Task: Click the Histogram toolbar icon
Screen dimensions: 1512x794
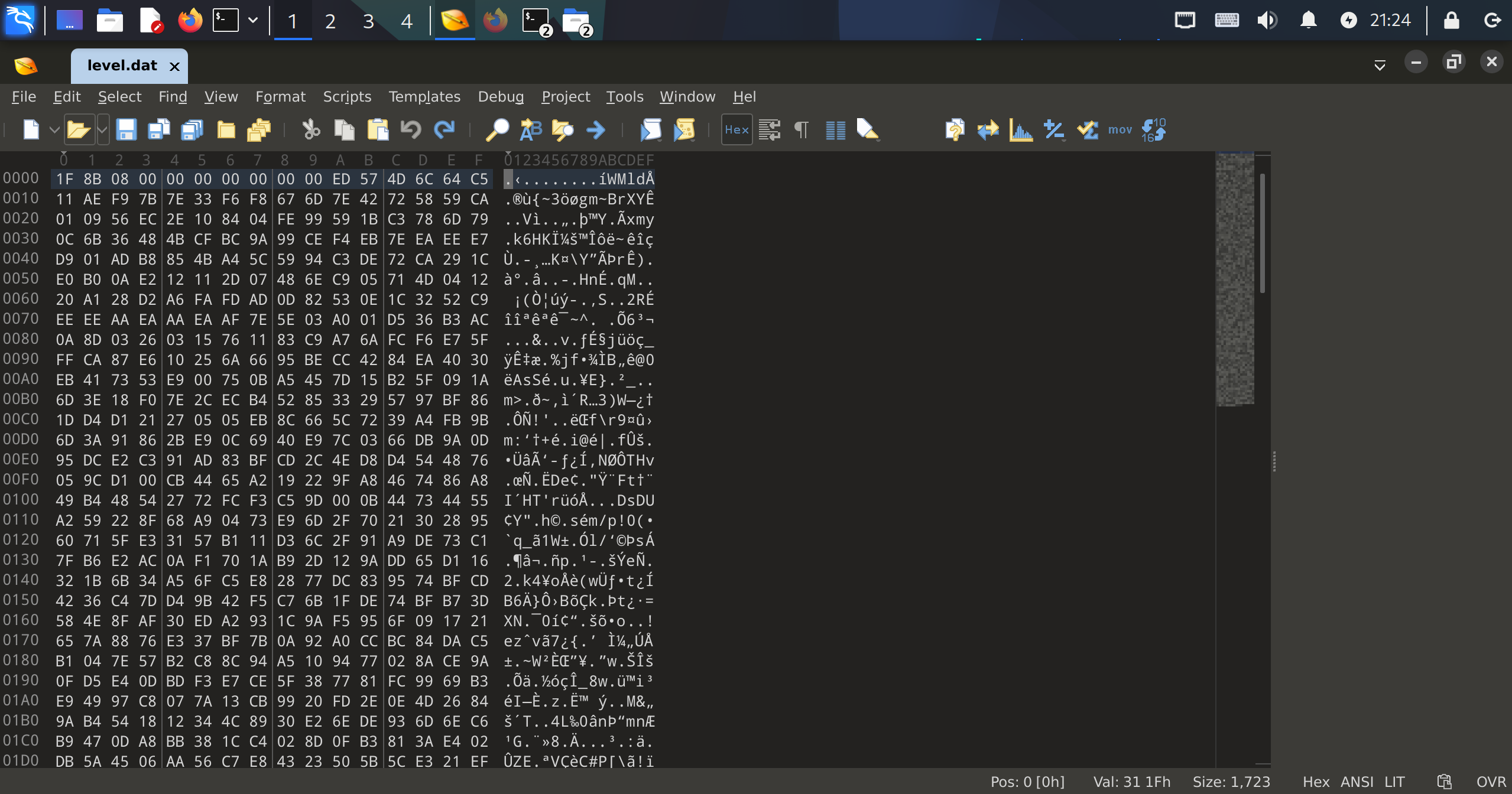Action: click(x=1021, y=130)
